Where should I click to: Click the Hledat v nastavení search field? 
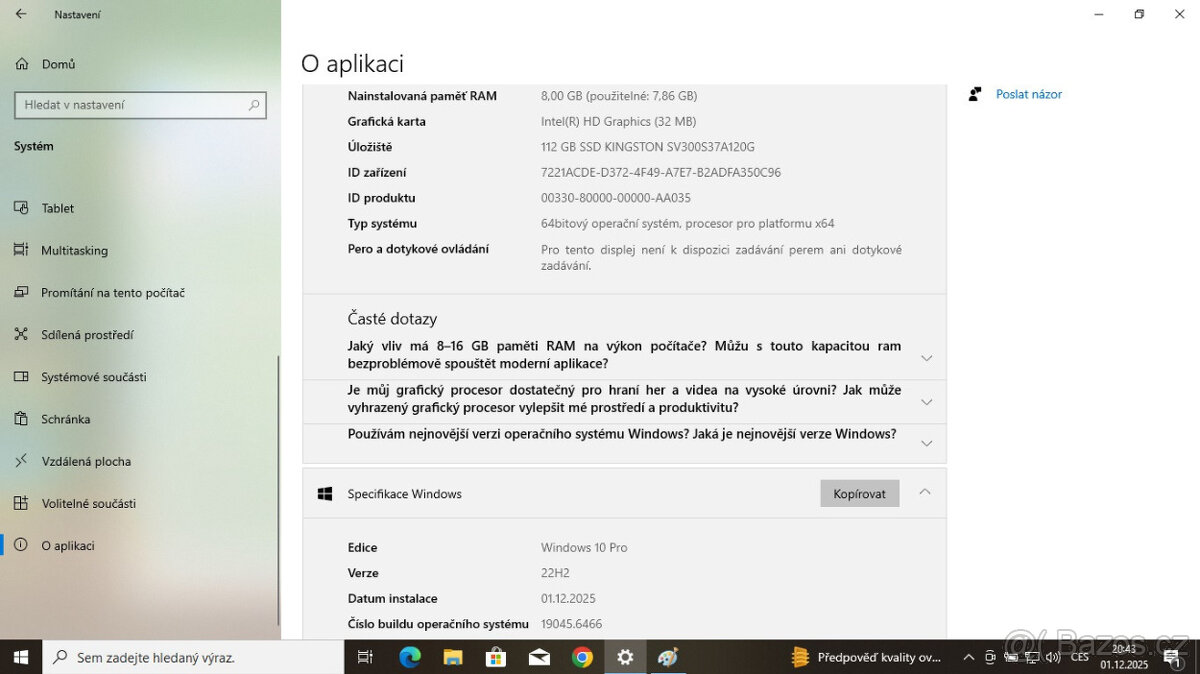[x=140, y=105]
